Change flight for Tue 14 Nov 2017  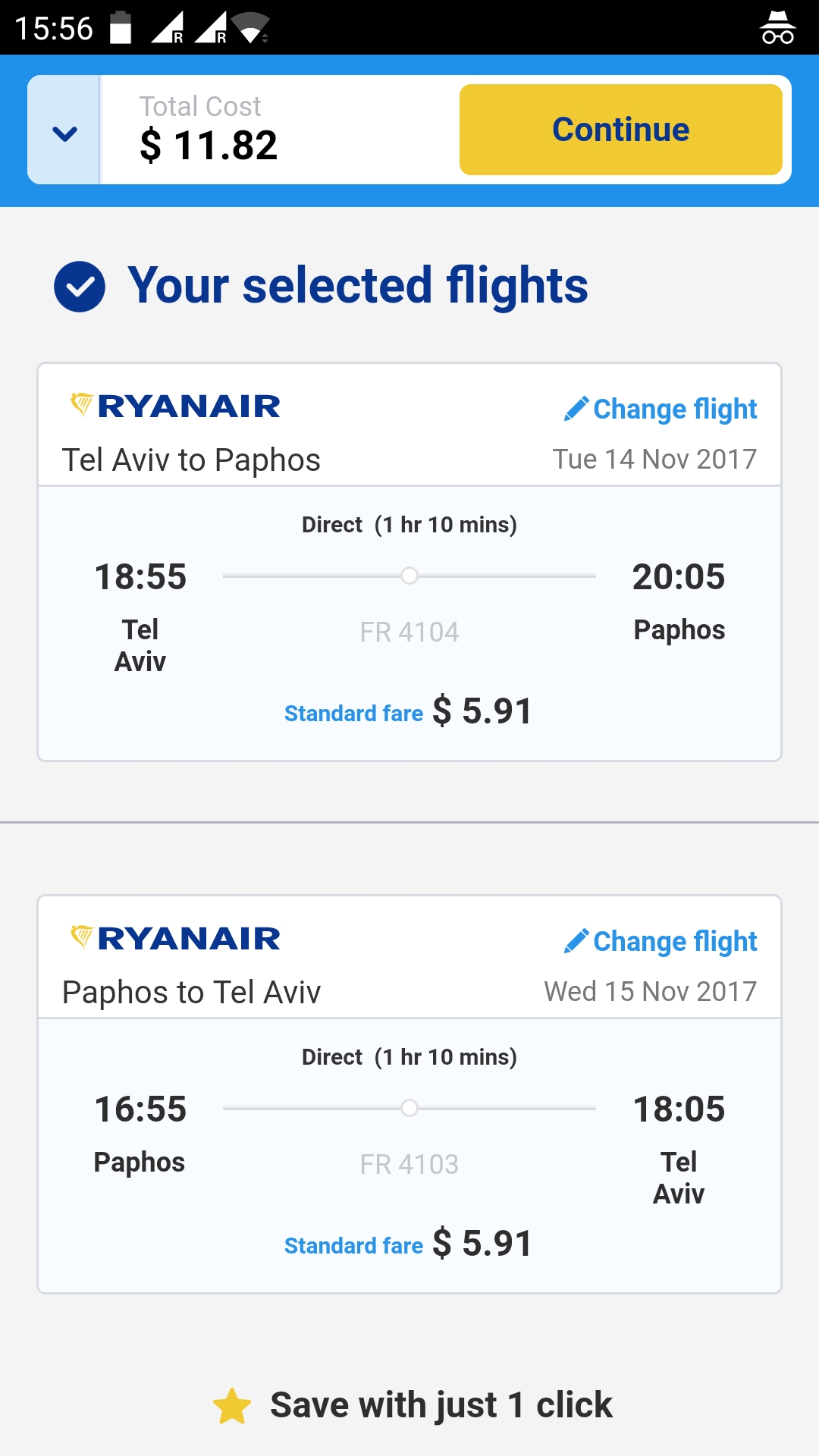point(661,409)
